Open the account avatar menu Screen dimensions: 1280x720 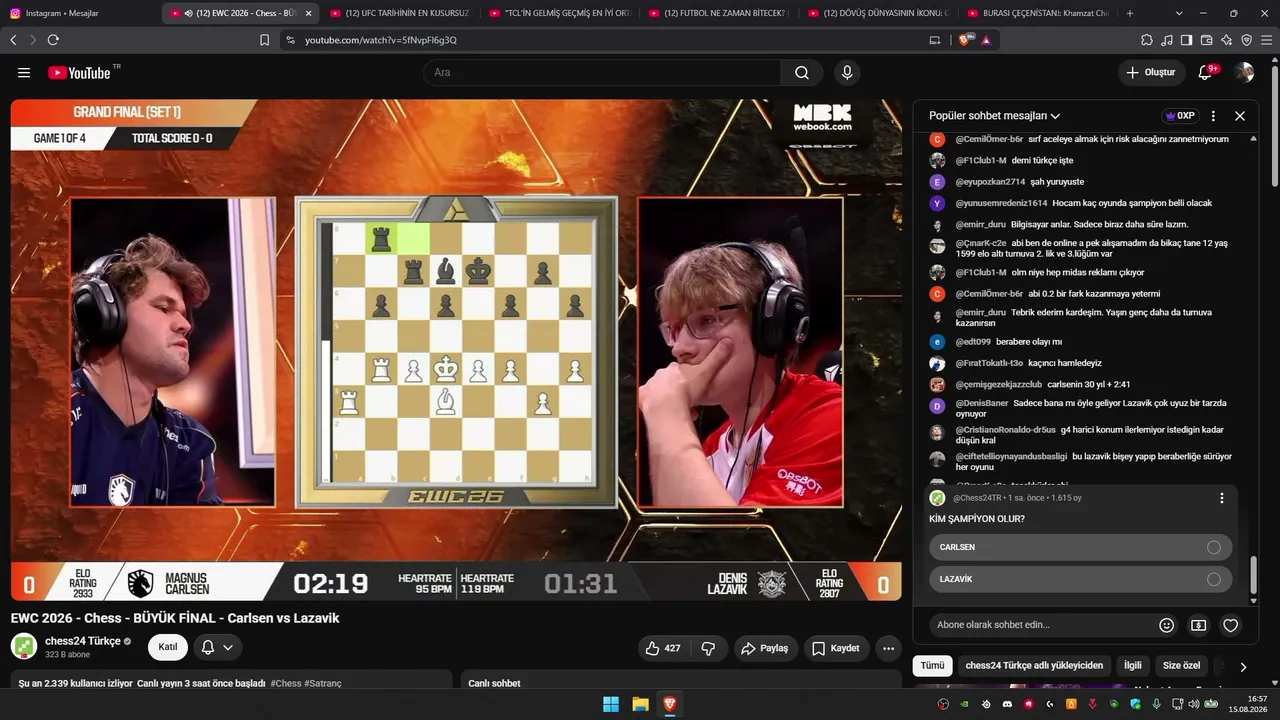(x=1244, y=72)
